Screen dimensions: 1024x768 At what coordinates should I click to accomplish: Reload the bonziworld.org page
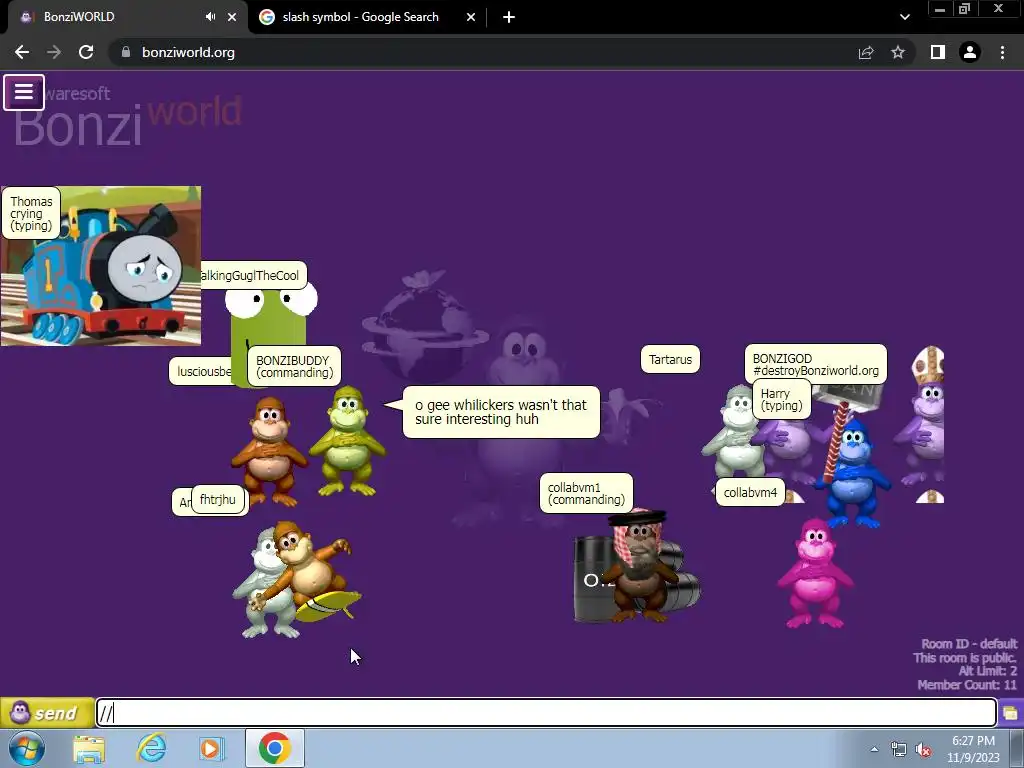(86, 52)
